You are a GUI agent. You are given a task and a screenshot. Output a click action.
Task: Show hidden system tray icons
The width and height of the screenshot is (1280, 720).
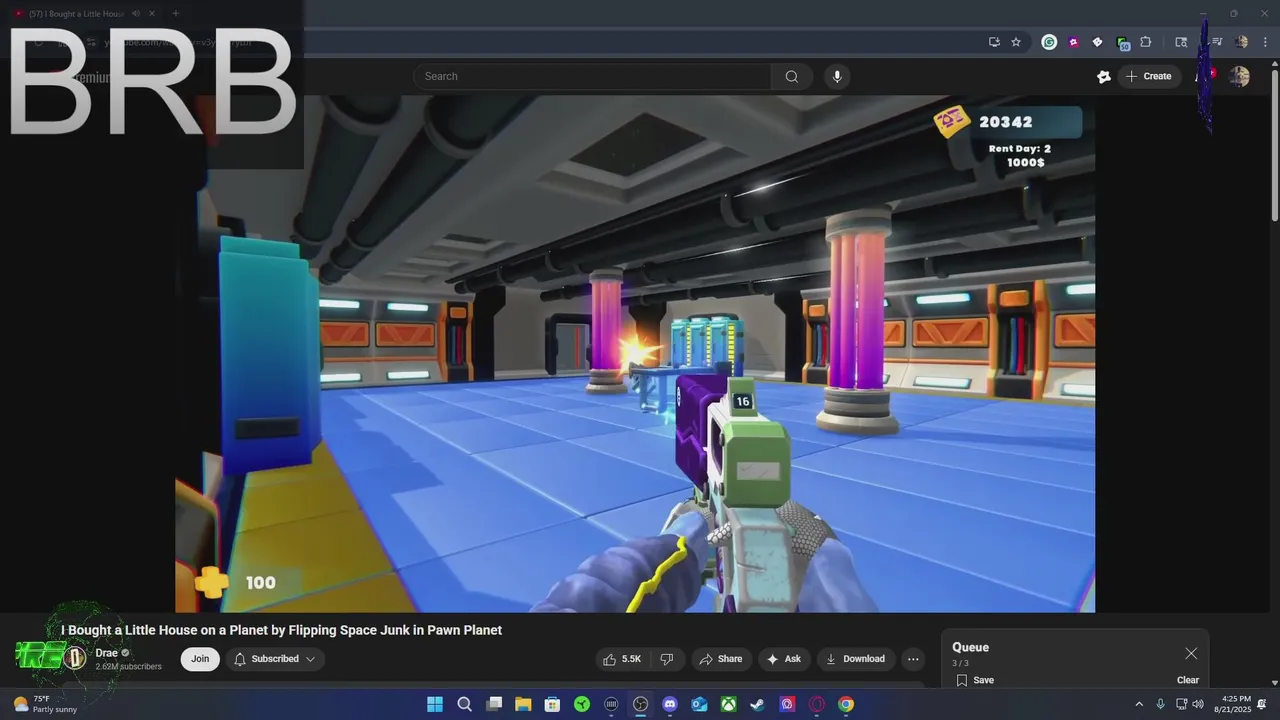point(1138,704)
